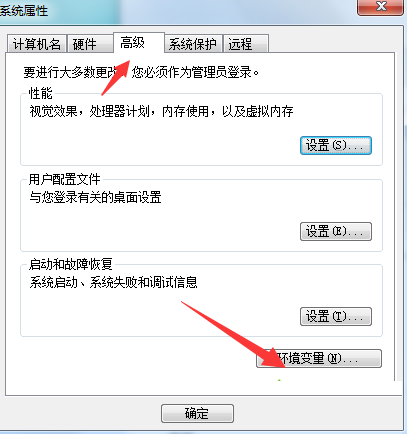
Task: Open the 硬件 tab
Action: [x=90, y=44]
